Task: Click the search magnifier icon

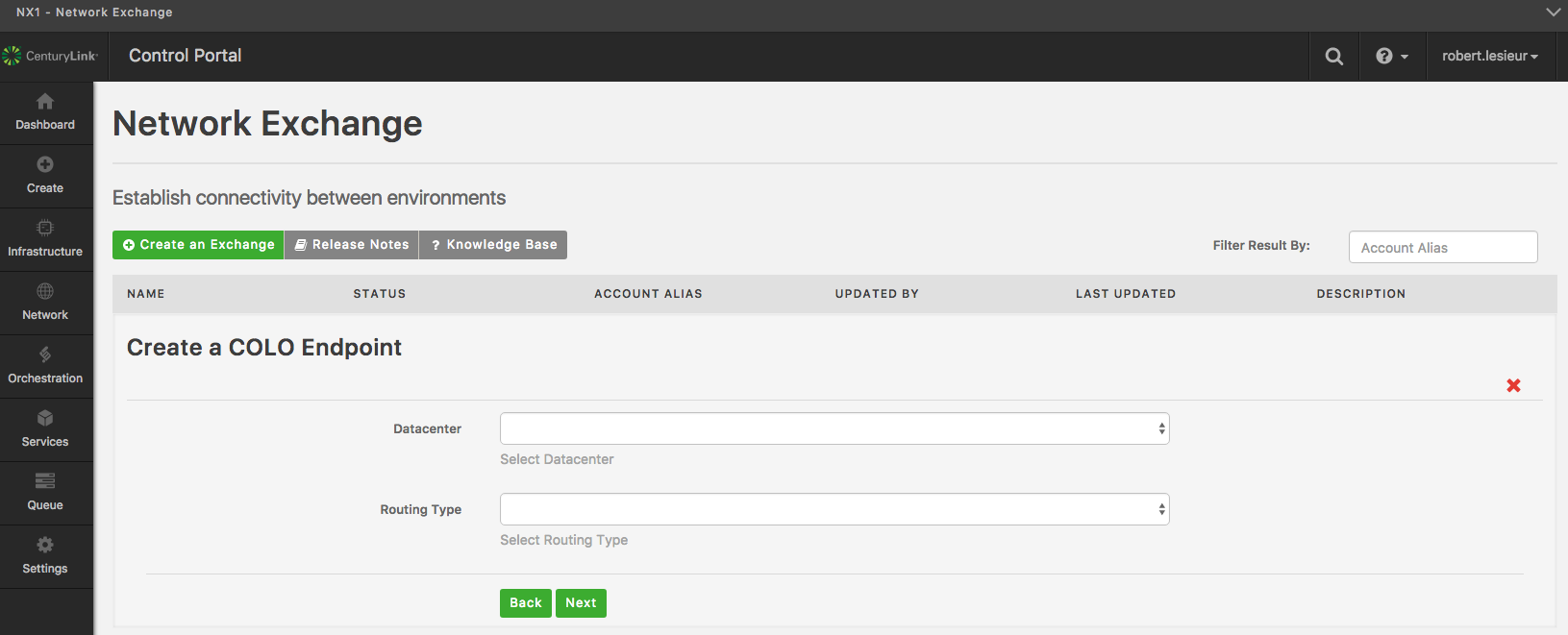Action: point(1333,57)
